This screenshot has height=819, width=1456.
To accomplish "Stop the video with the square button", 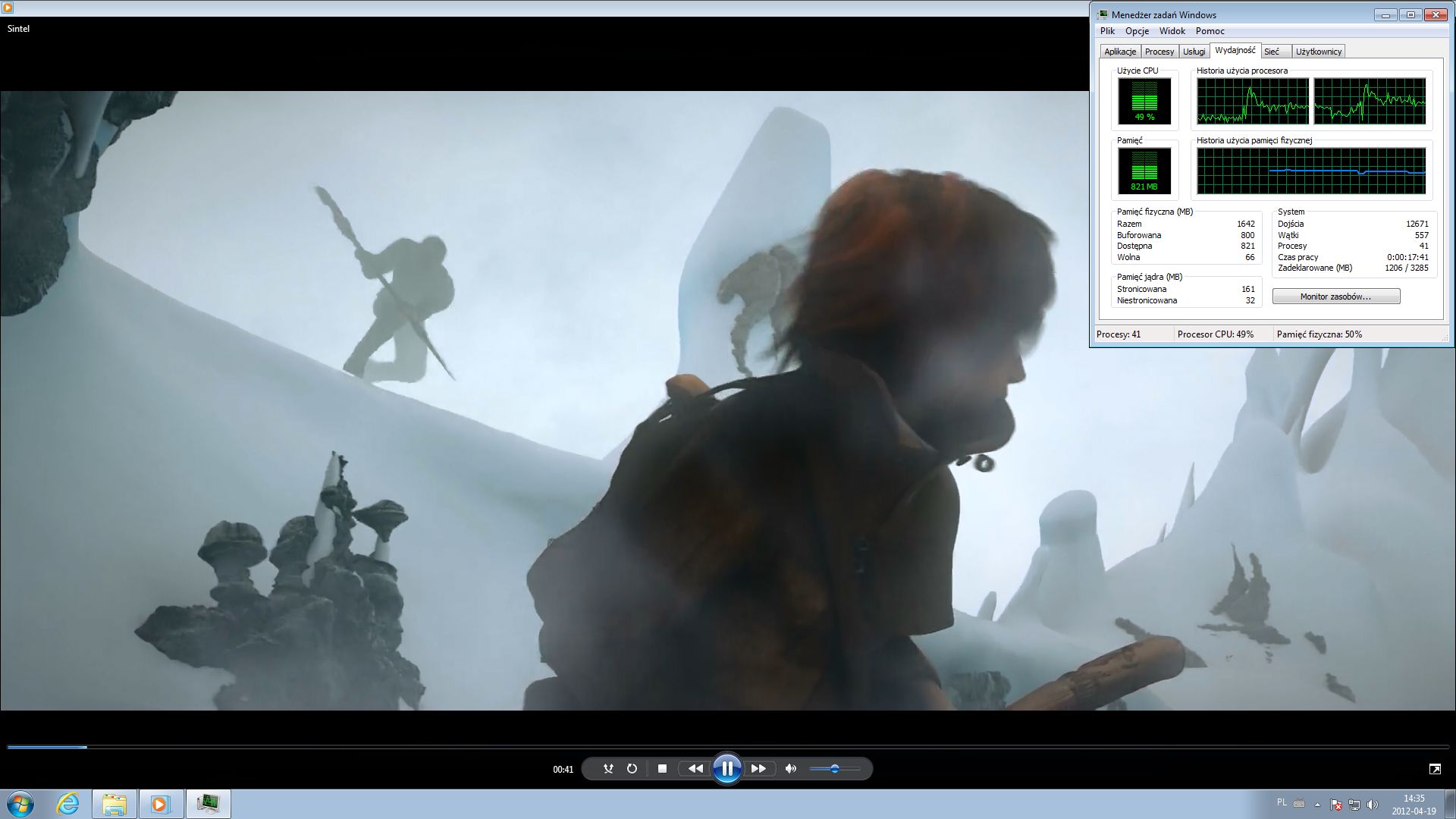I will 662,769.
